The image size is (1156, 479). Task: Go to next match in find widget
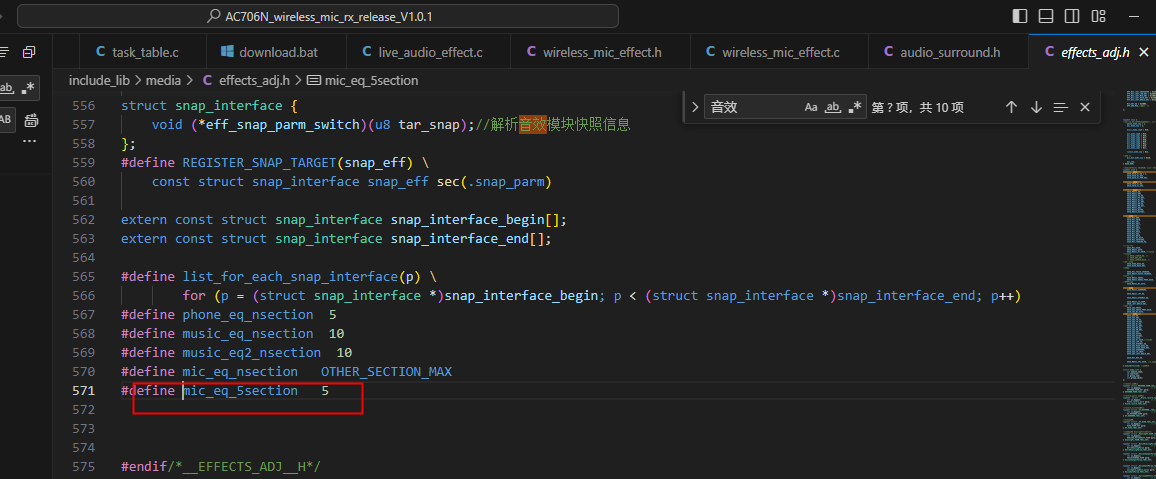(x=1036, y=107)
